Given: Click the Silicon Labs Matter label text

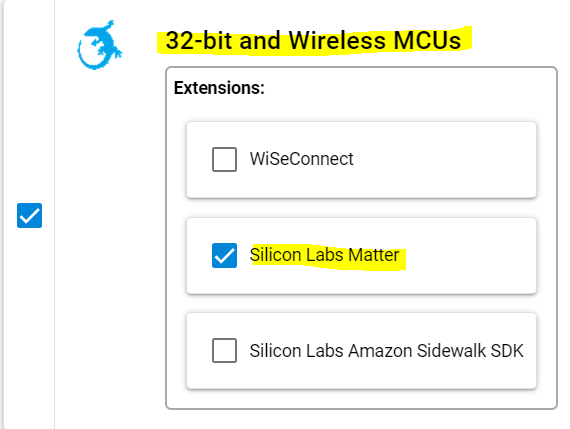Looking at the screenshot, I should point(324,255).
